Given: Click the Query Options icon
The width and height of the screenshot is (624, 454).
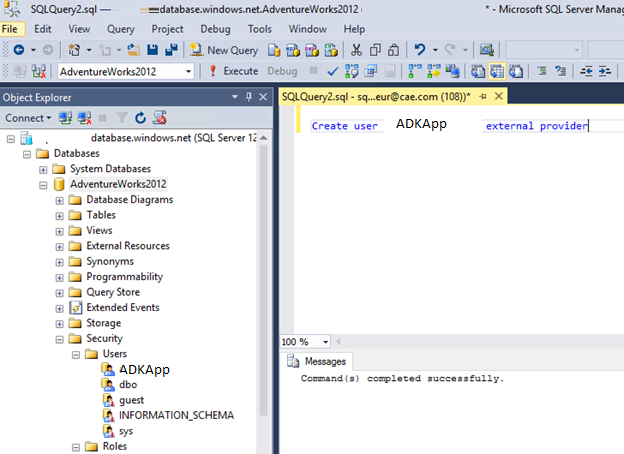Looking at the screenshot, I should click(370, 72).
